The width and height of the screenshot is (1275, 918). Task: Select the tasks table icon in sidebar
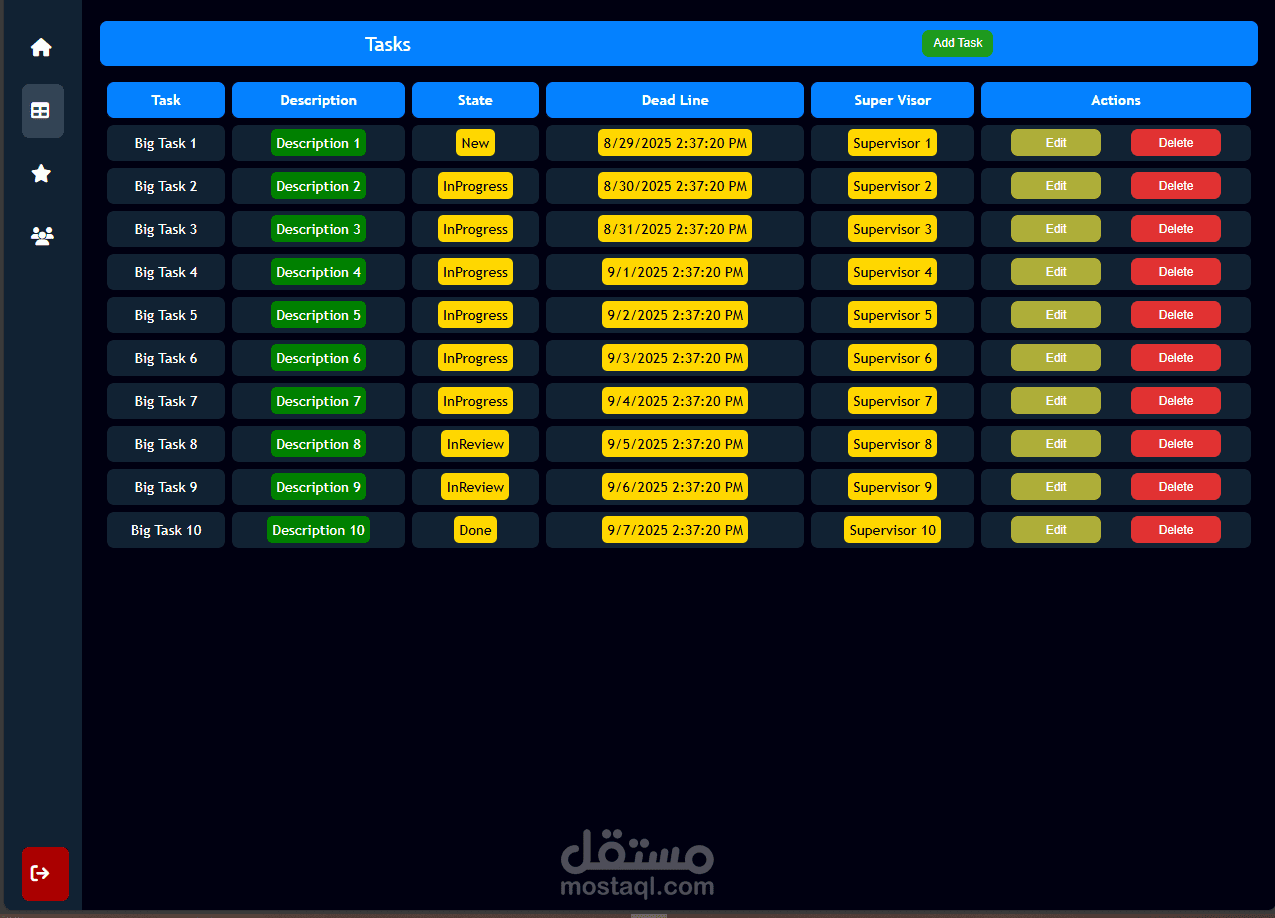point(43,111)
